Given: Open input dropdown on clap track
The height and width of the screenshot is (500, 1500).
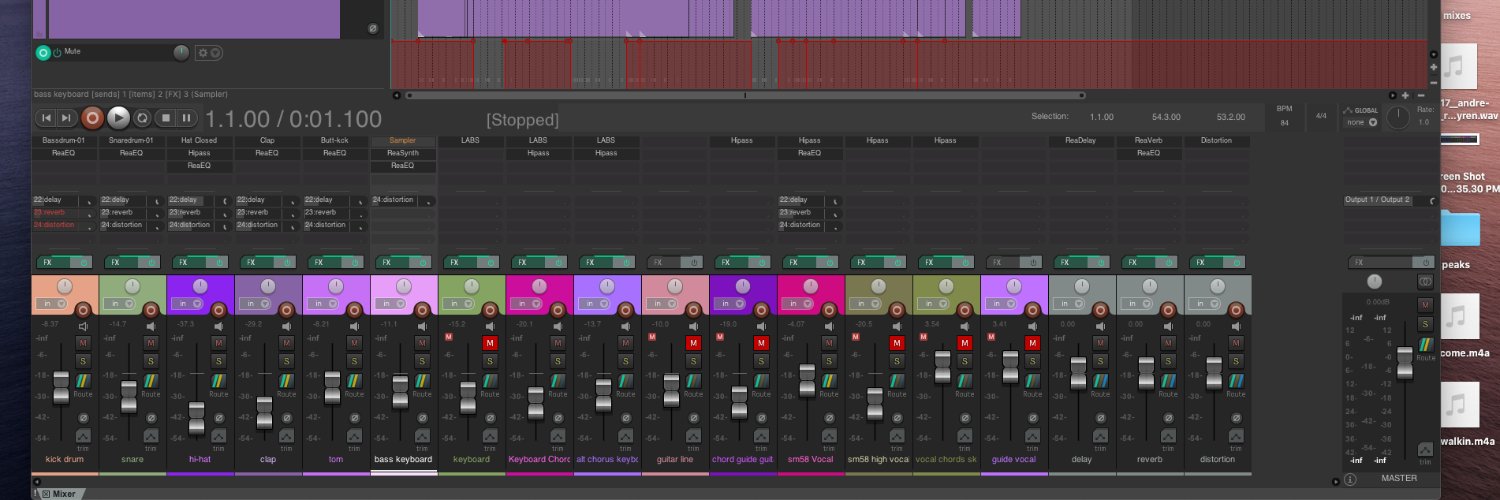Looking at the screenshot, I should coord(254,303).
